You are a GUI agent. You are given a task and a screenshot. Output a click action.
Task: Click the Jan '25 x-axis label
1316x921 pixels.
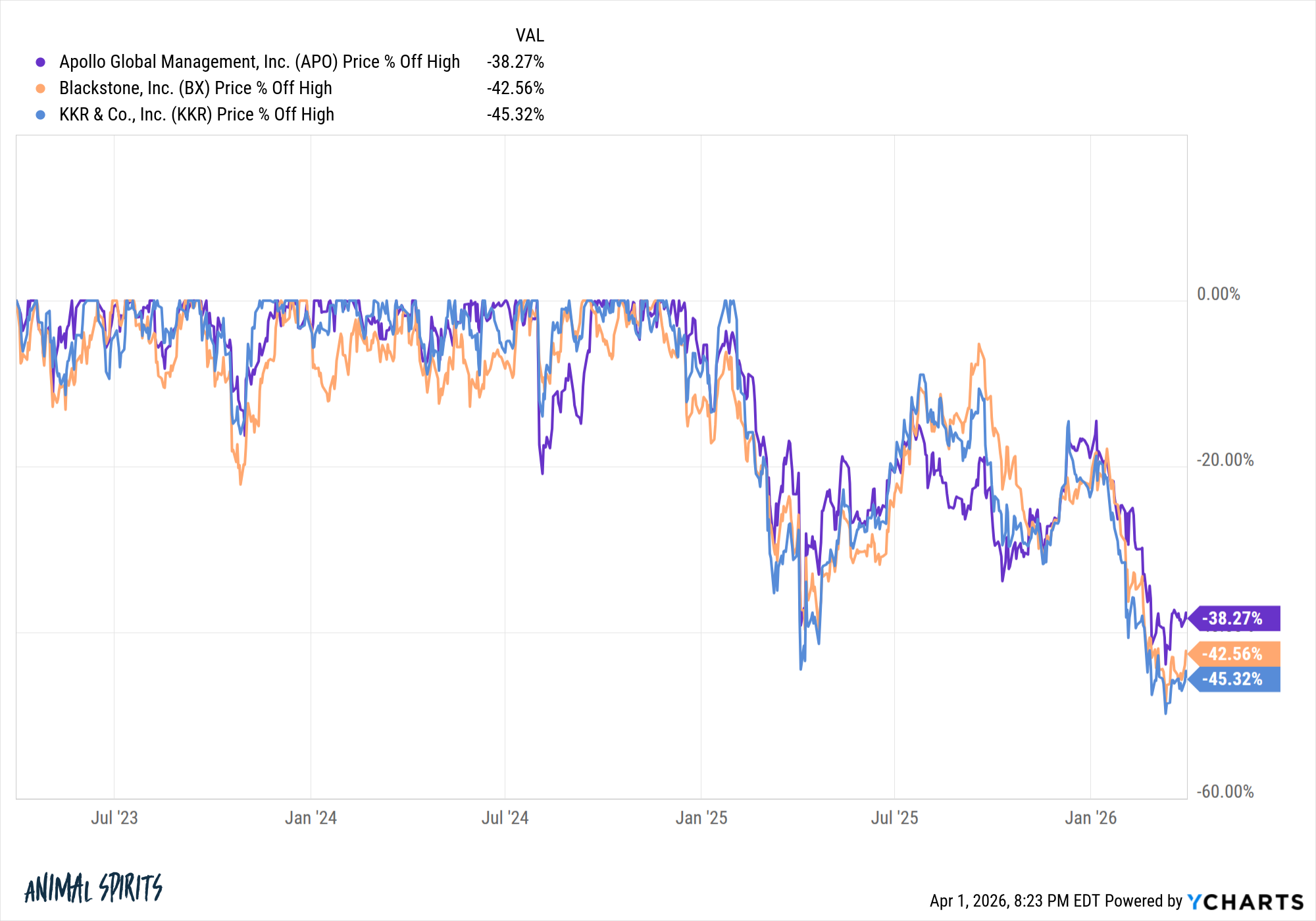701,818
